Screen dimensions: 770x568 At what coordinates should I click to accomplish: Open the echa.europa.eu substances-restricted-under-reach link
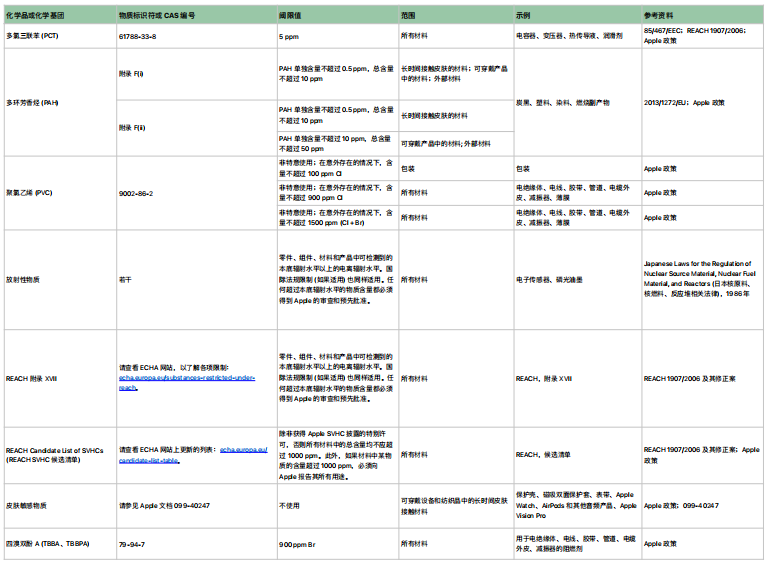pos(186,378)
